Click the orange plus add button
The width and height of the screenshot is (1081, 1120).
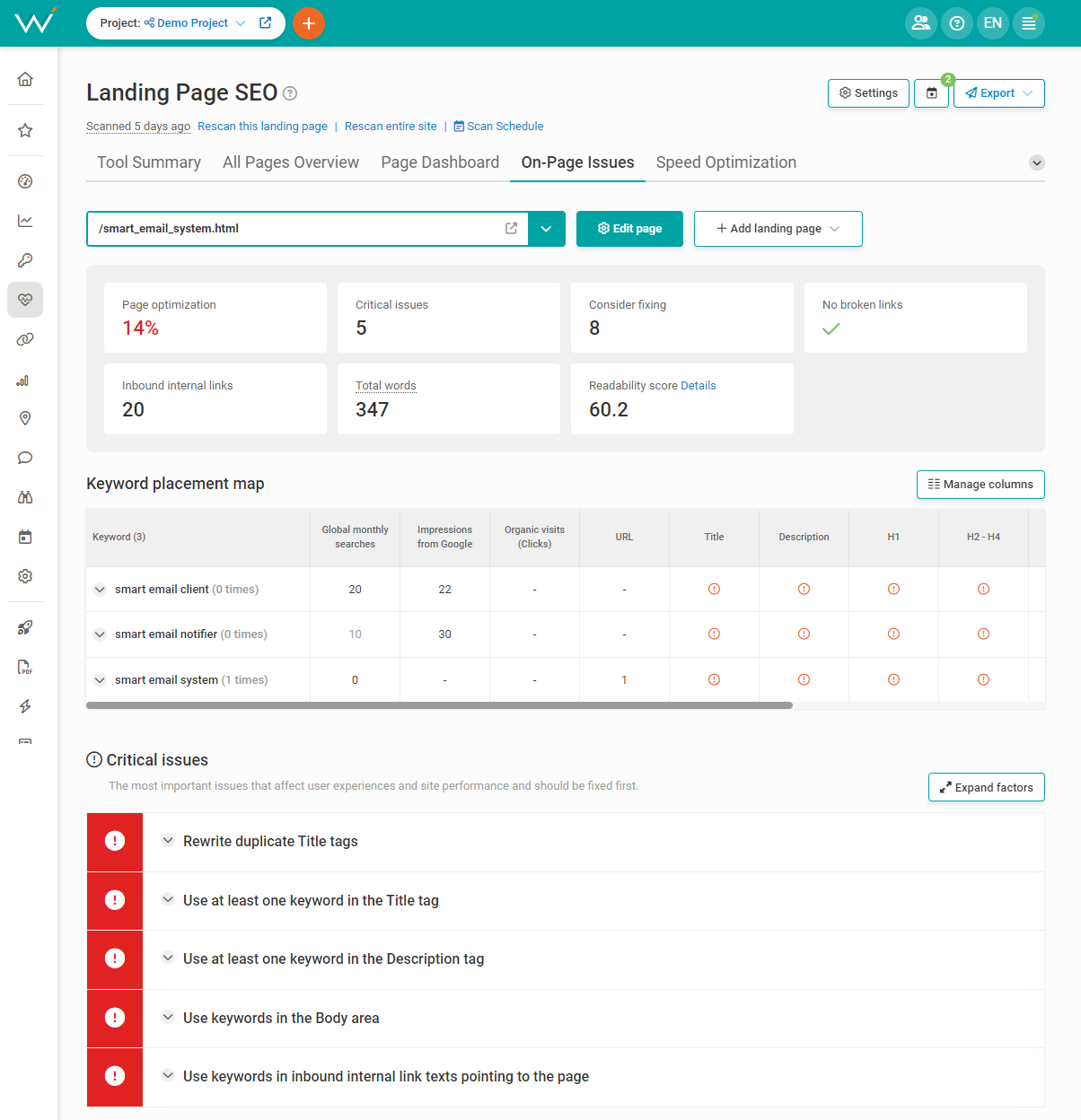coord(309,23)
